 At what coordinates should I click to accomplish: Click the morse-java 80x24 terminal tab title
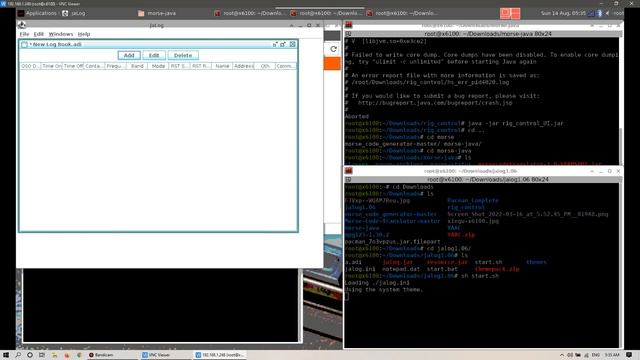point(488,34)
